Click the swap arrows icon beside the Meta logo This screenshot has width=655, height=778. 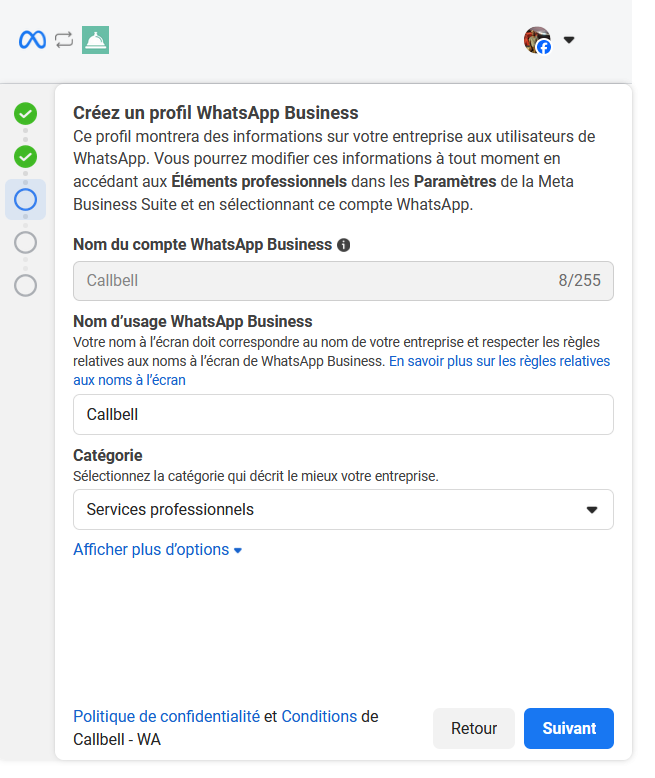tap(64, 40)
